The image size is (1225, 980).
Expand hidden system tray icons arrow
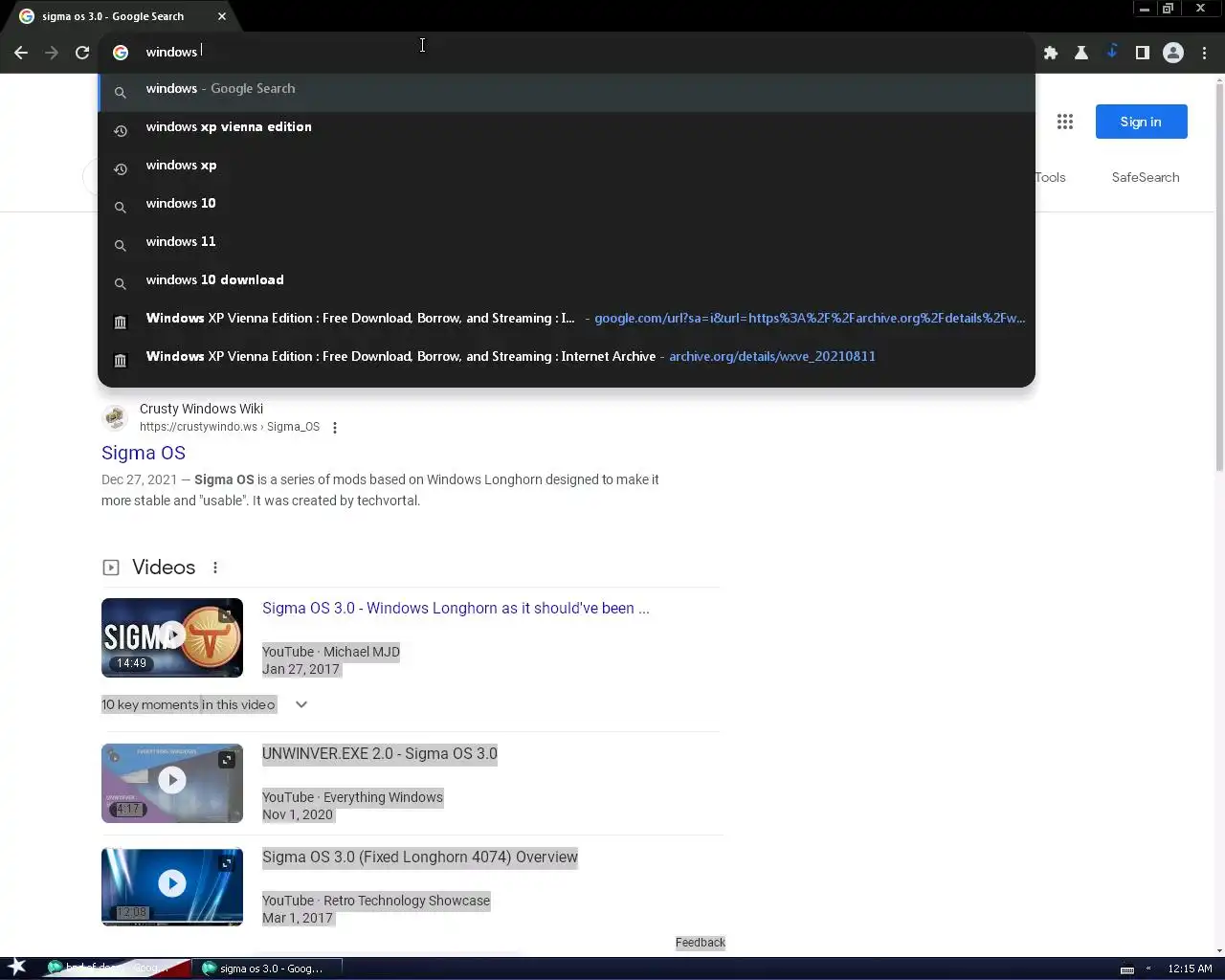(1148, 969)
